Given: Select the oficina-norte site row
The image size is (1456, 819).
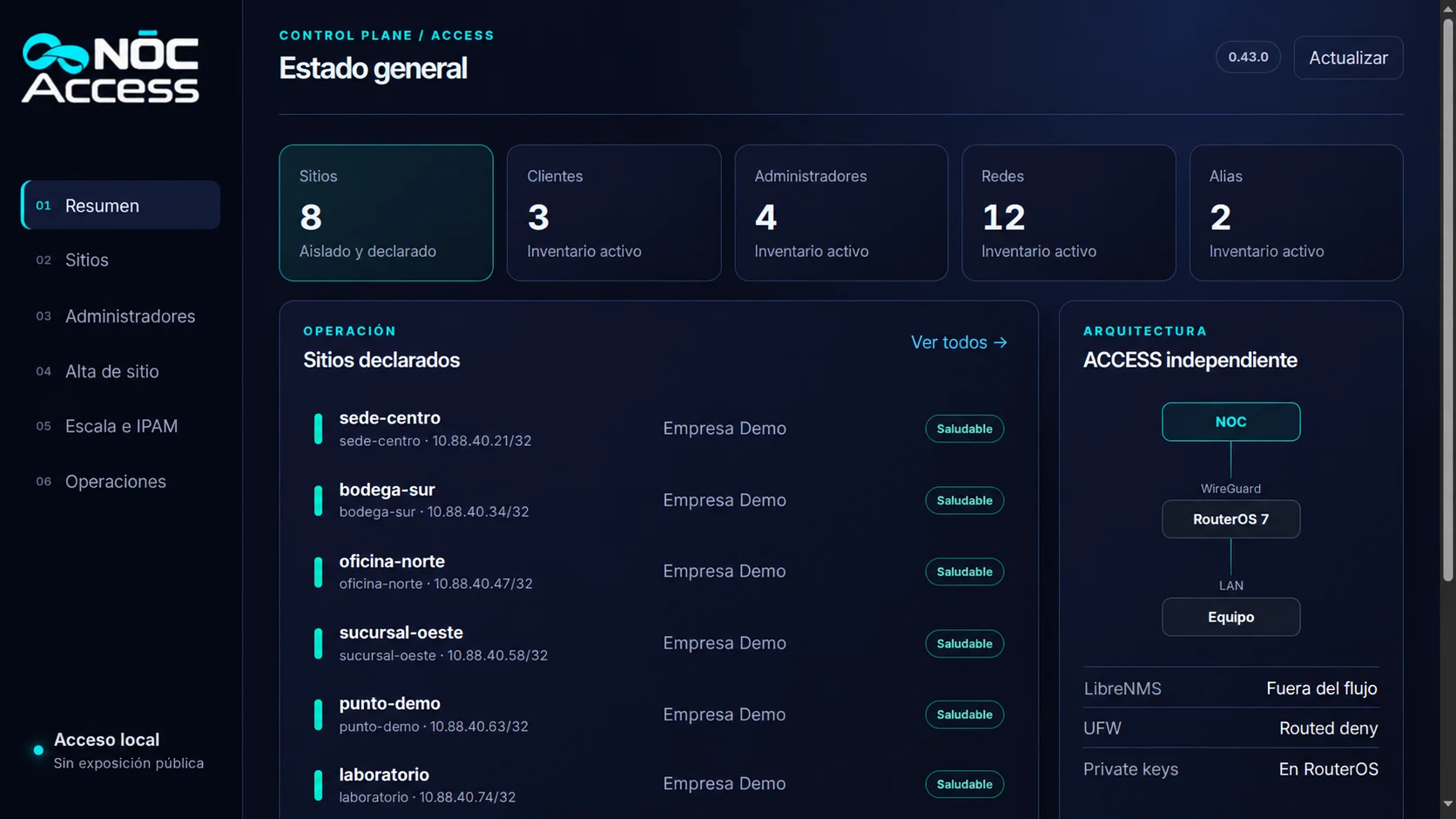Looking at the screenshot, I should pyautogui.click(x=658, y=572).
